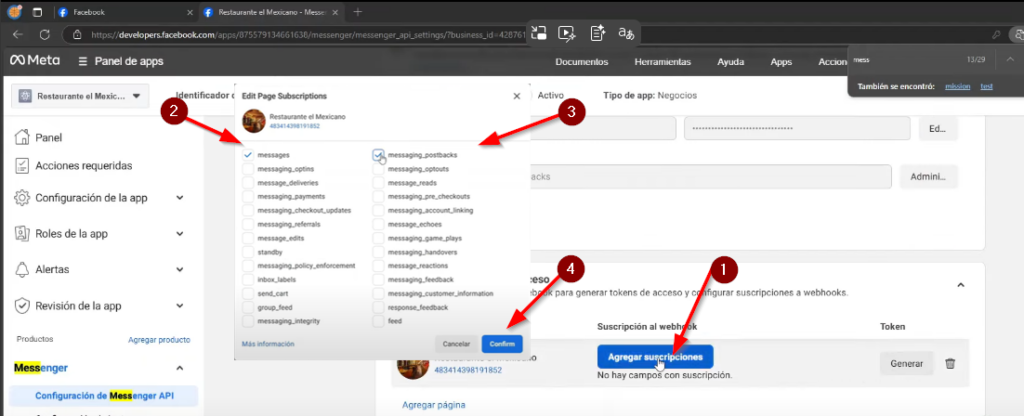1024x416 pixels.
Task: Enable the message_echoes checkbox
Action: [x=378, y=224]
